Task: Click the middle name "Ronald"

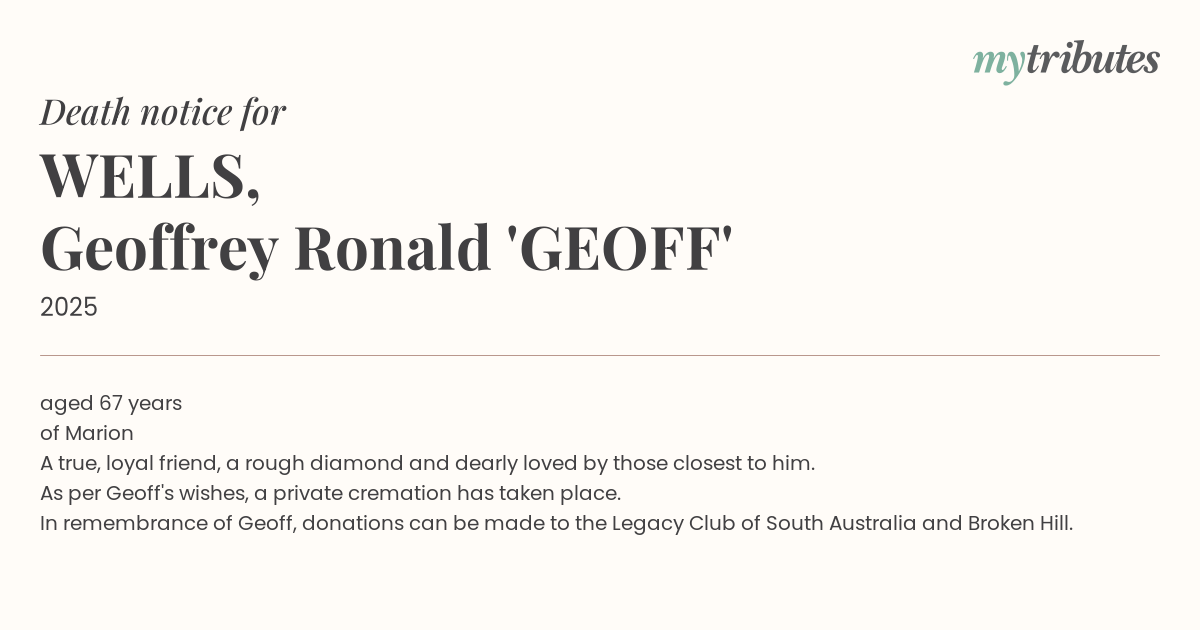Action: point(392,249)
